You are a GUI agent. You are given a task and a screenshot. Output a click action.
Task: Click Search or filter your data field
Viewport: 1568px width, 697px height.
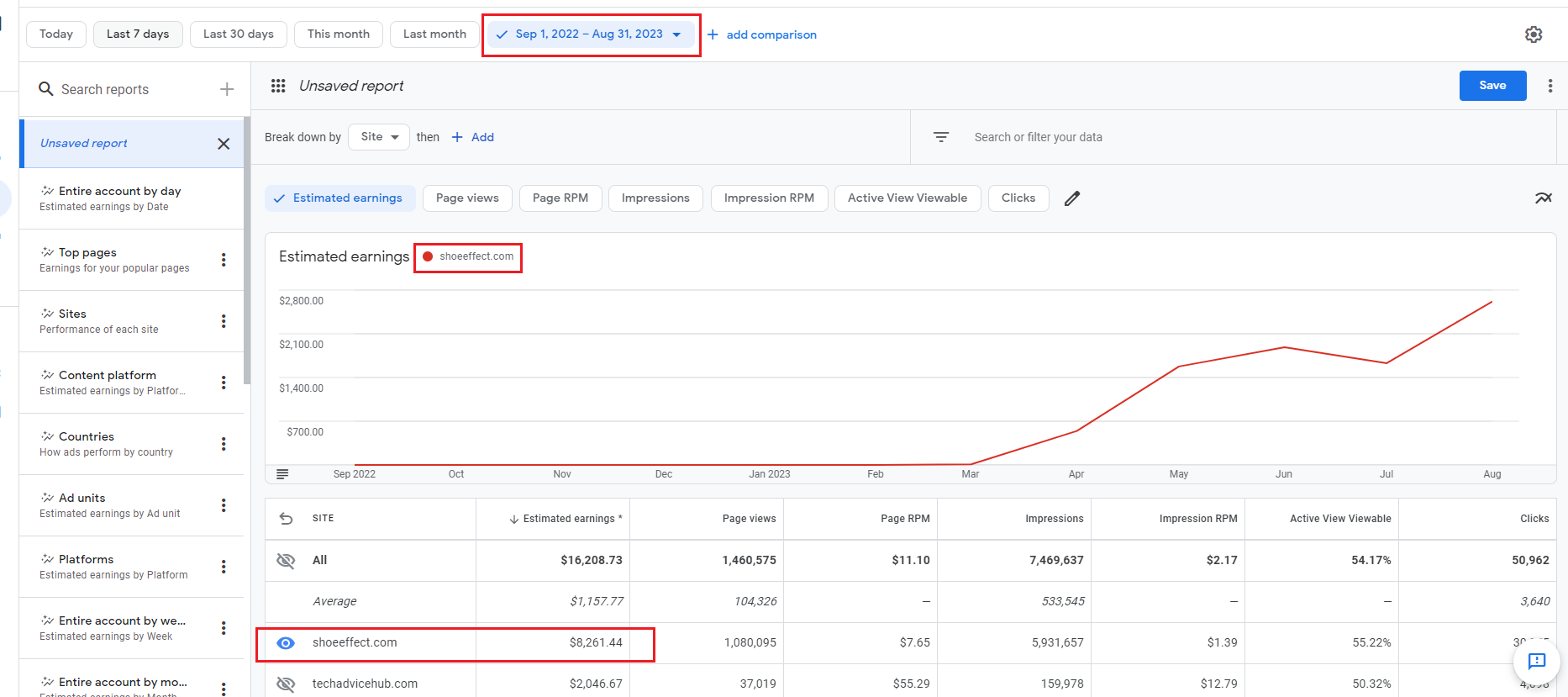(1038, 137)
